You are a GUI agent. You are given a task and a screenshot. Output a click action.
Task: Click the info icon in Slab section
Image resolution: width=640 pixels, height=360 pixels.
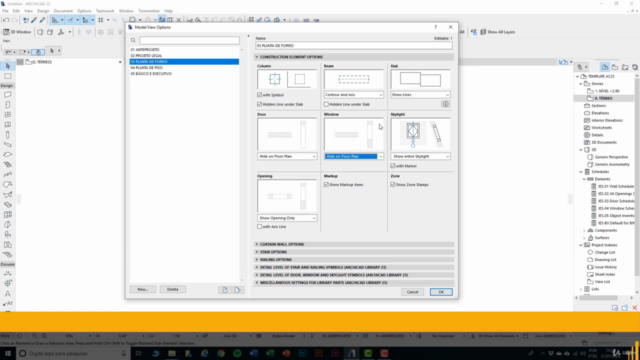coord(445,104)
